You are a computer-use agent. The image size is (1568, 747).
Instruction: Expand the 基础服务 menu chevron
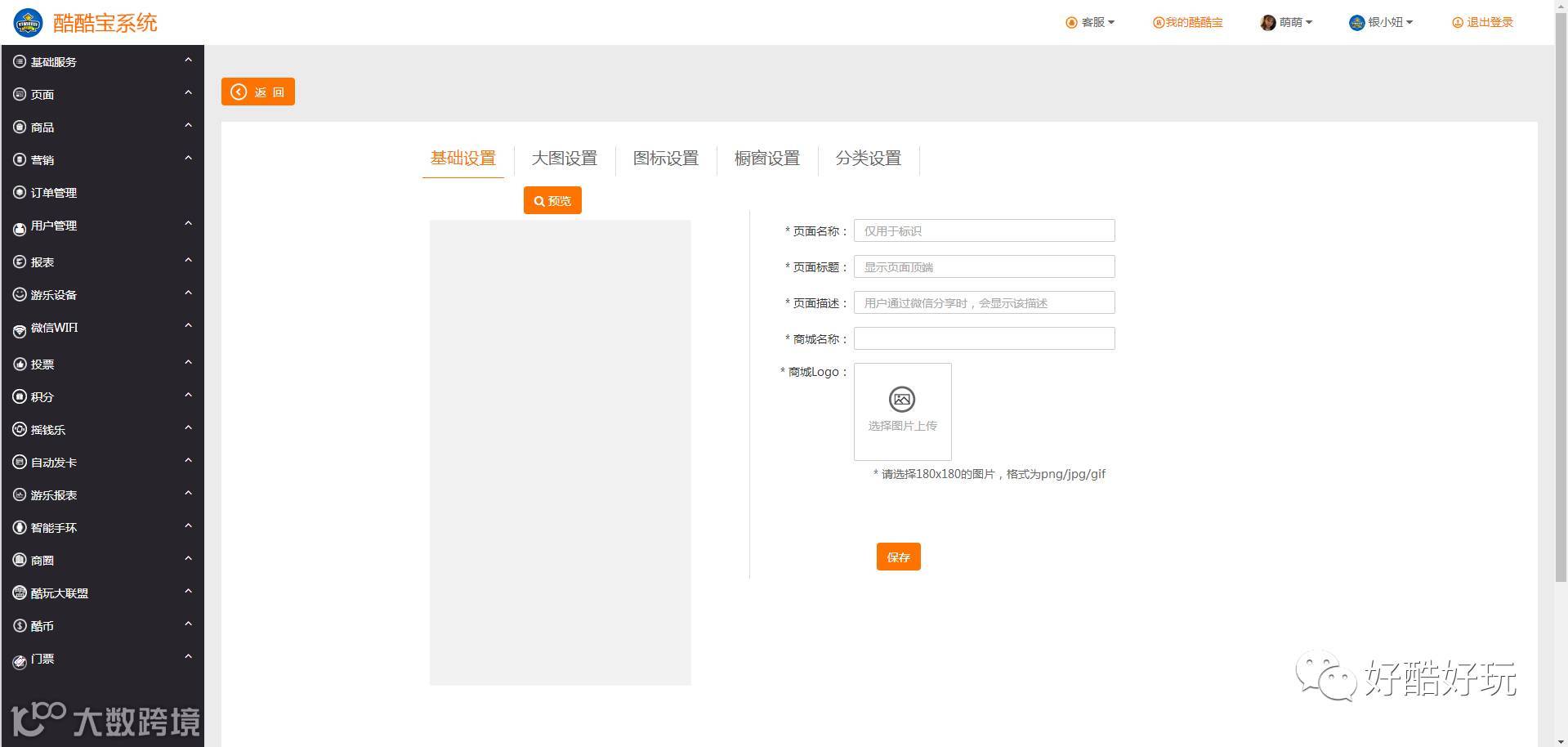(x=188, y=60)
